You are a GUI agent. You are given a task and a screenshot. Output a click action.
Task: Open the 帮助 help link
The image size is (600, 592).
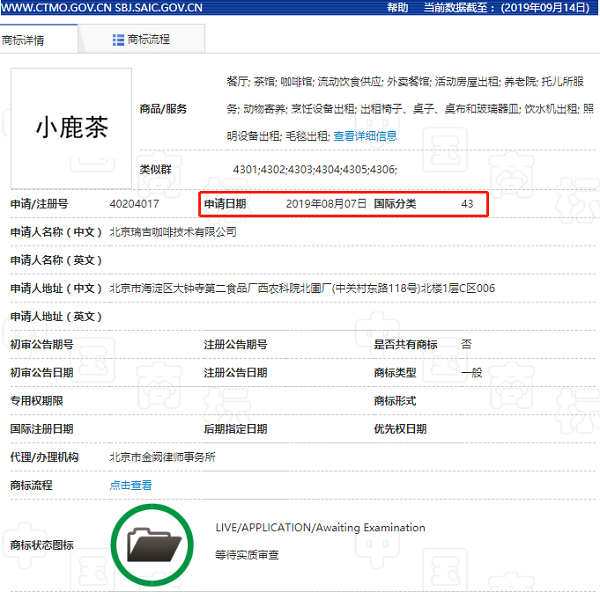398,7
